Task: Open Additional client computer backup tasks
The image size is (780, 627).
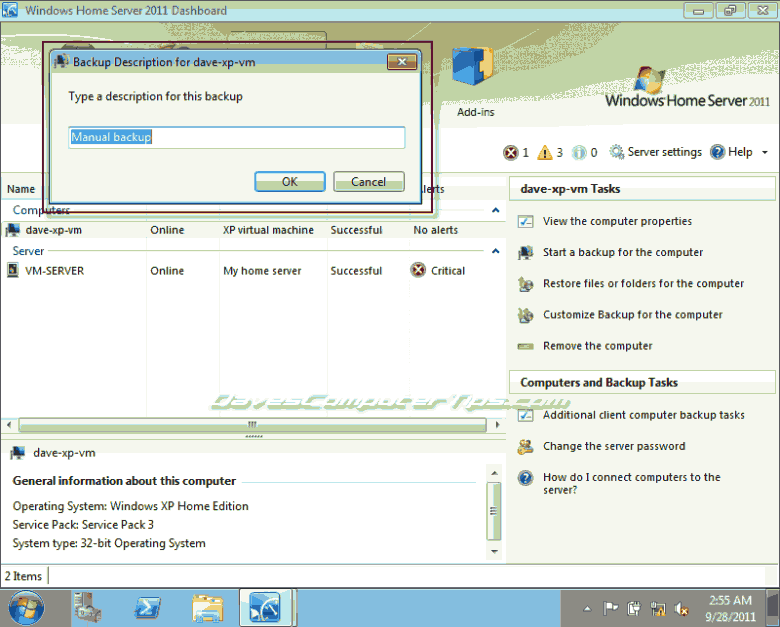Action: pos(644,415)
